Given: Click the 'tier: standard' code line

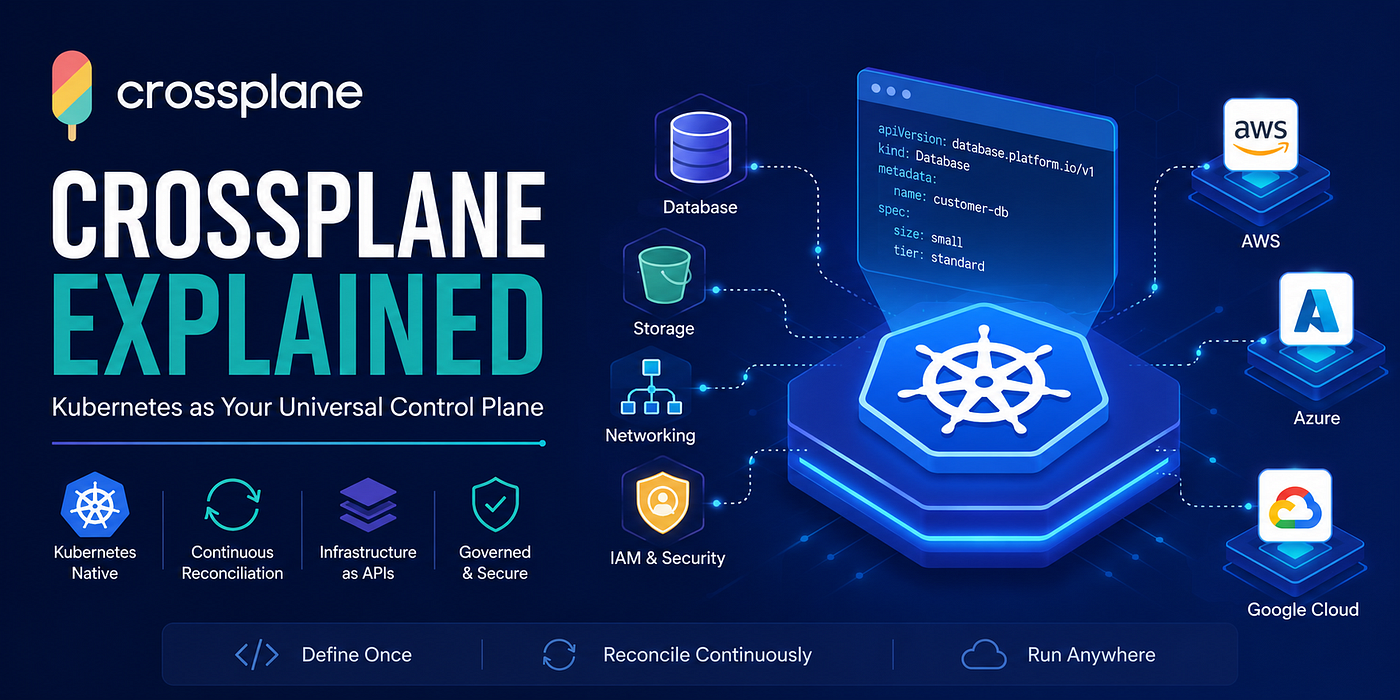Looking at the screenshot, I should point(937,260).
